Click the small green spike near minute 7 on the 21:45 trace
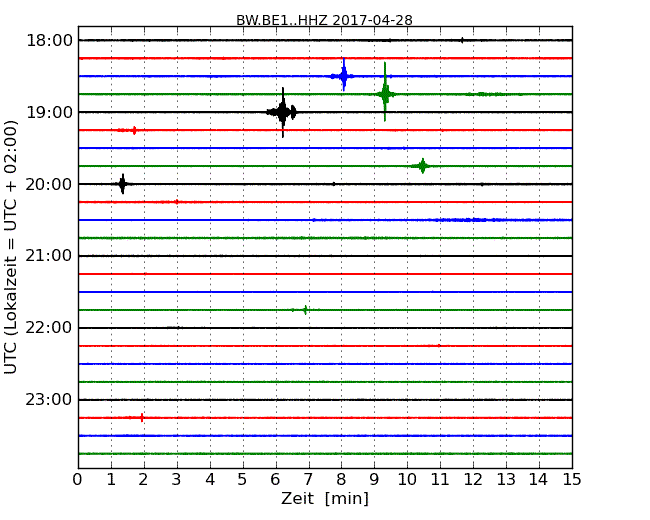This screenshot has height=520, width=650. pos(305,310)
